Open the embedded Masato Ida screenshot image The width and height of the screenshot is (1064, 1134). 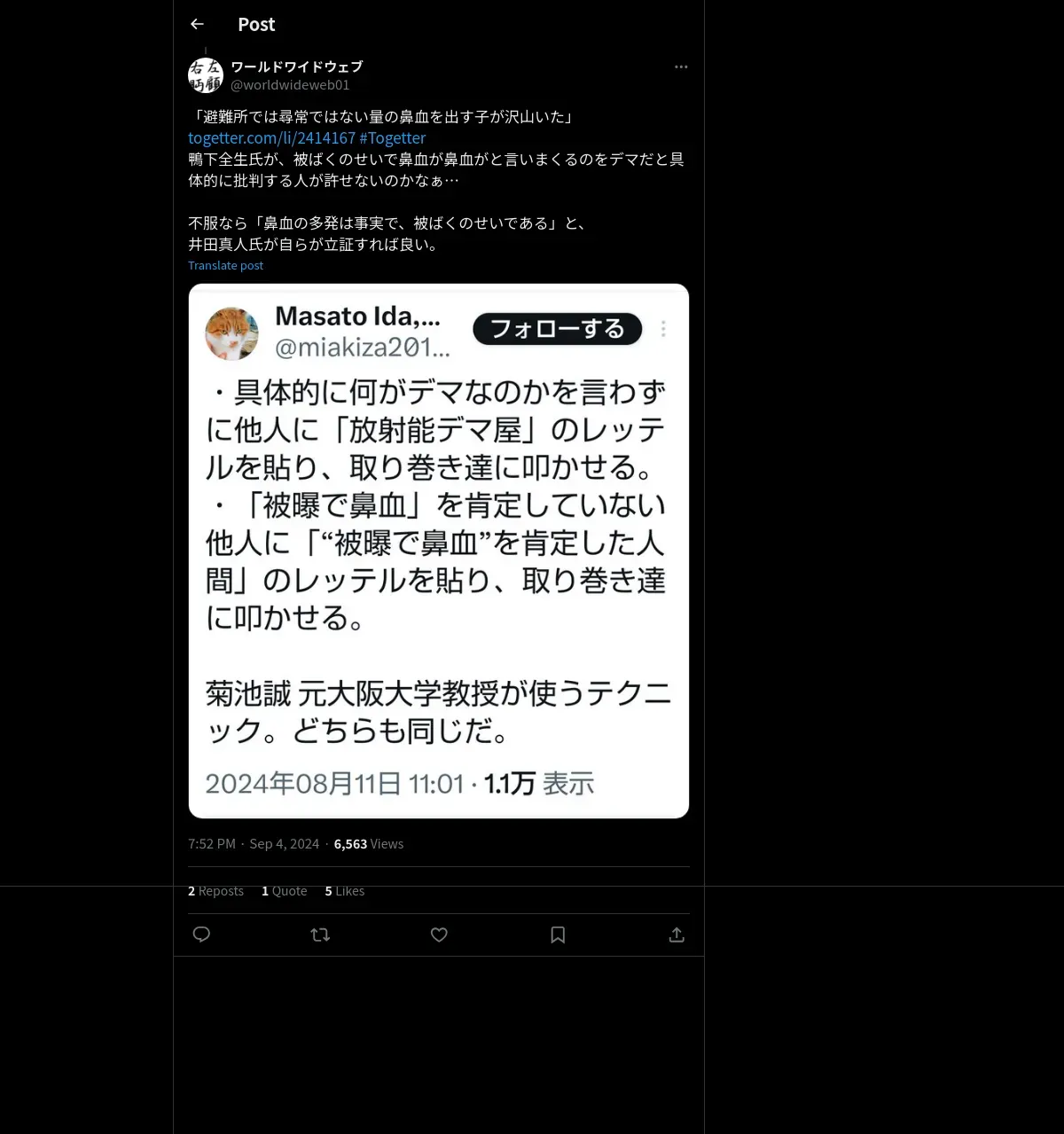[x=439, y=551]
